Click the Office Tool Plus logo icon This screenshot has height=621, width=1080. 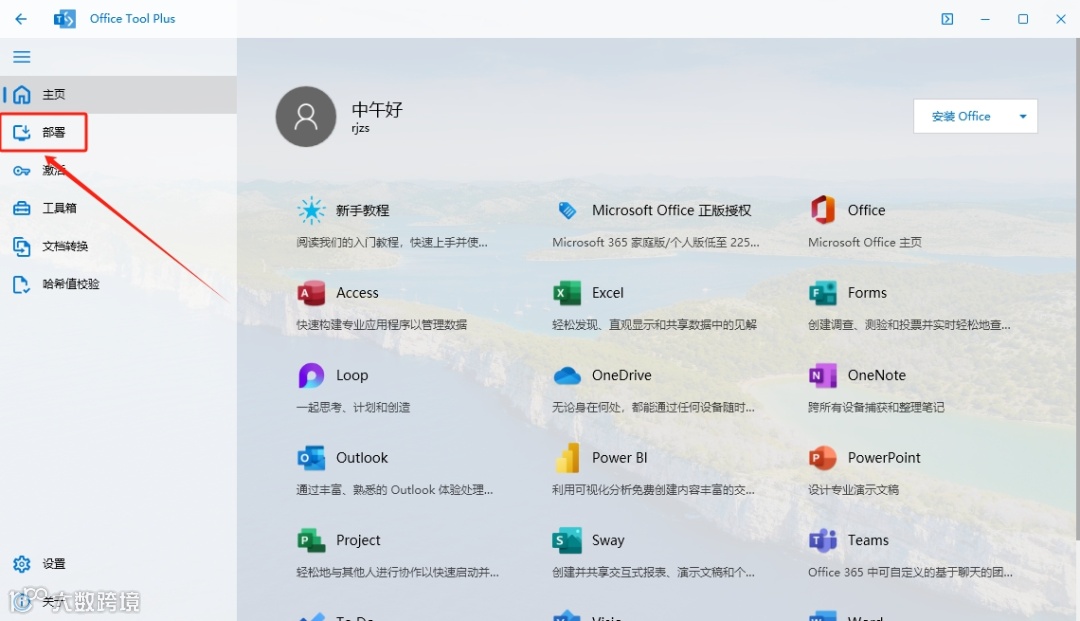pos(65,19)
